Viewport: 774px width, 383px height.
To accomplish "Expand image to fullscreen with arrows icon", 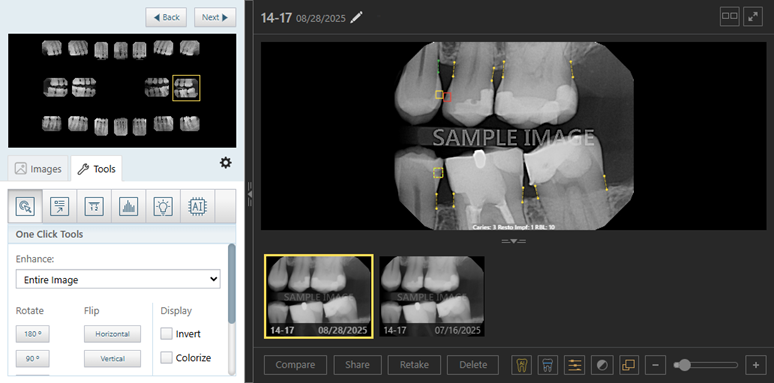I will pos(753,16).
